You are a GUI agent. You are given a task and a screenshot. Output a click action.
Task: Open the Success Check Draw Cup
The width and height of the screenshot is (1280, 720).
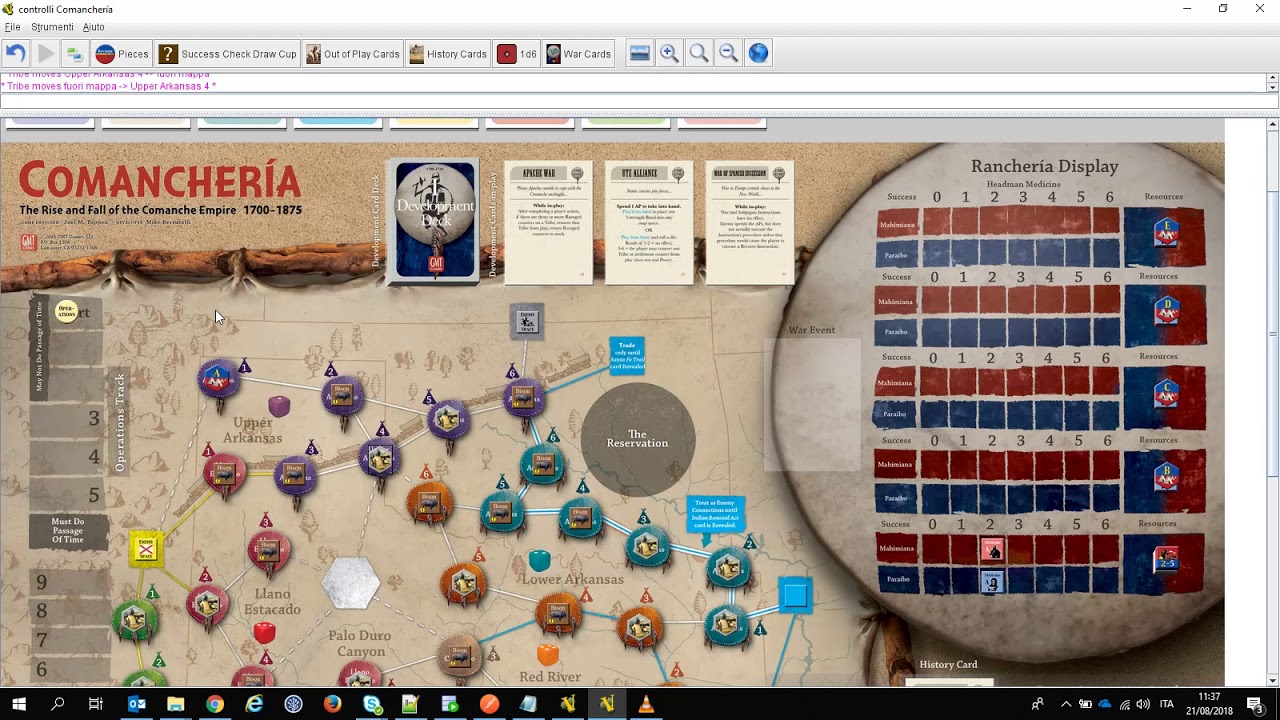228,54
